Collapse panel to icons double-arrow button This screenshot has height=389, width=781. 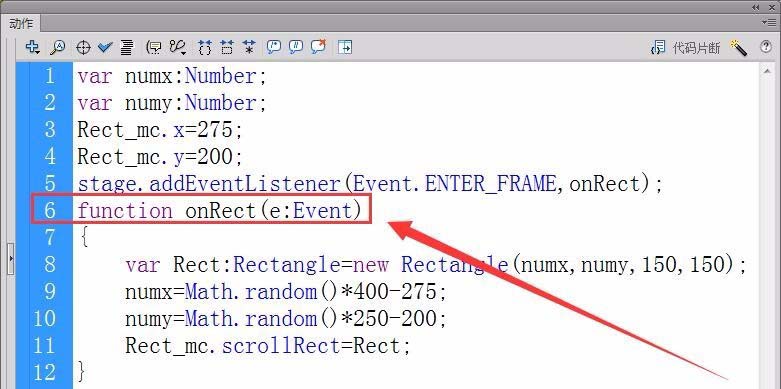point(756,7)
